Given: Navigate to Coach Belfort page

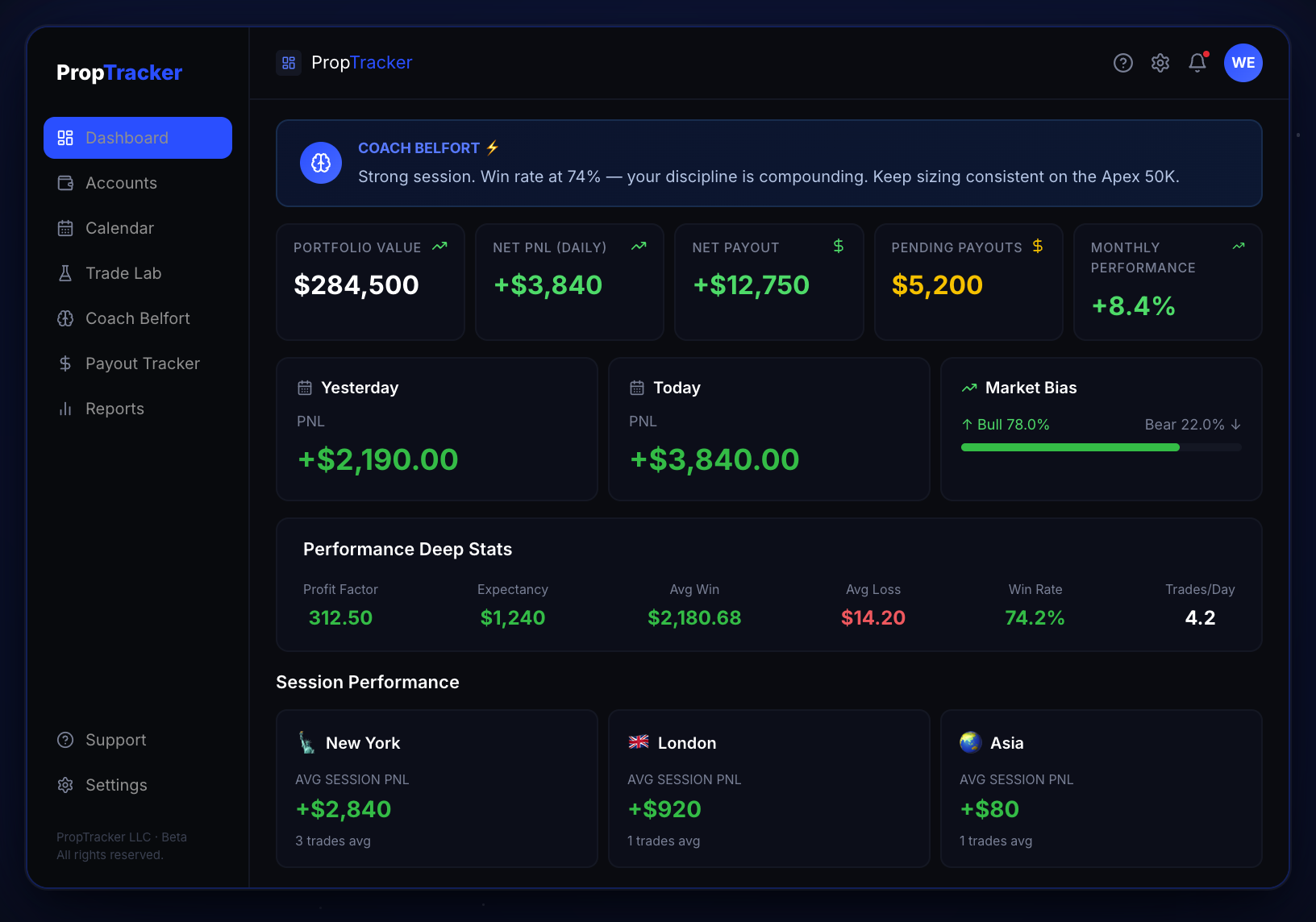Looking at the screenshot, I should [x=137, y=318].
